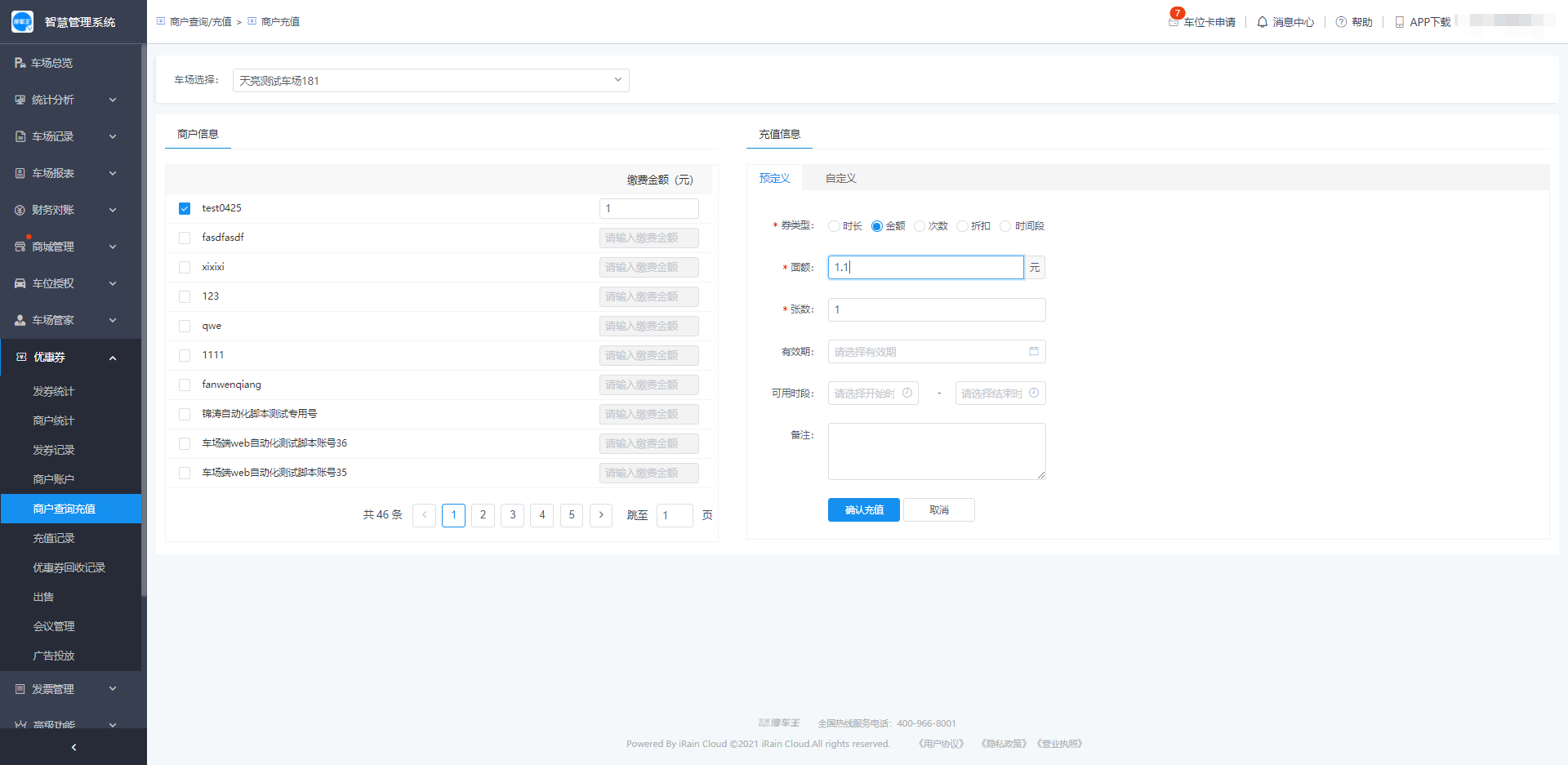Open the validity period calendar icon
The image size is (1568, 765).
coord(1034,351)
